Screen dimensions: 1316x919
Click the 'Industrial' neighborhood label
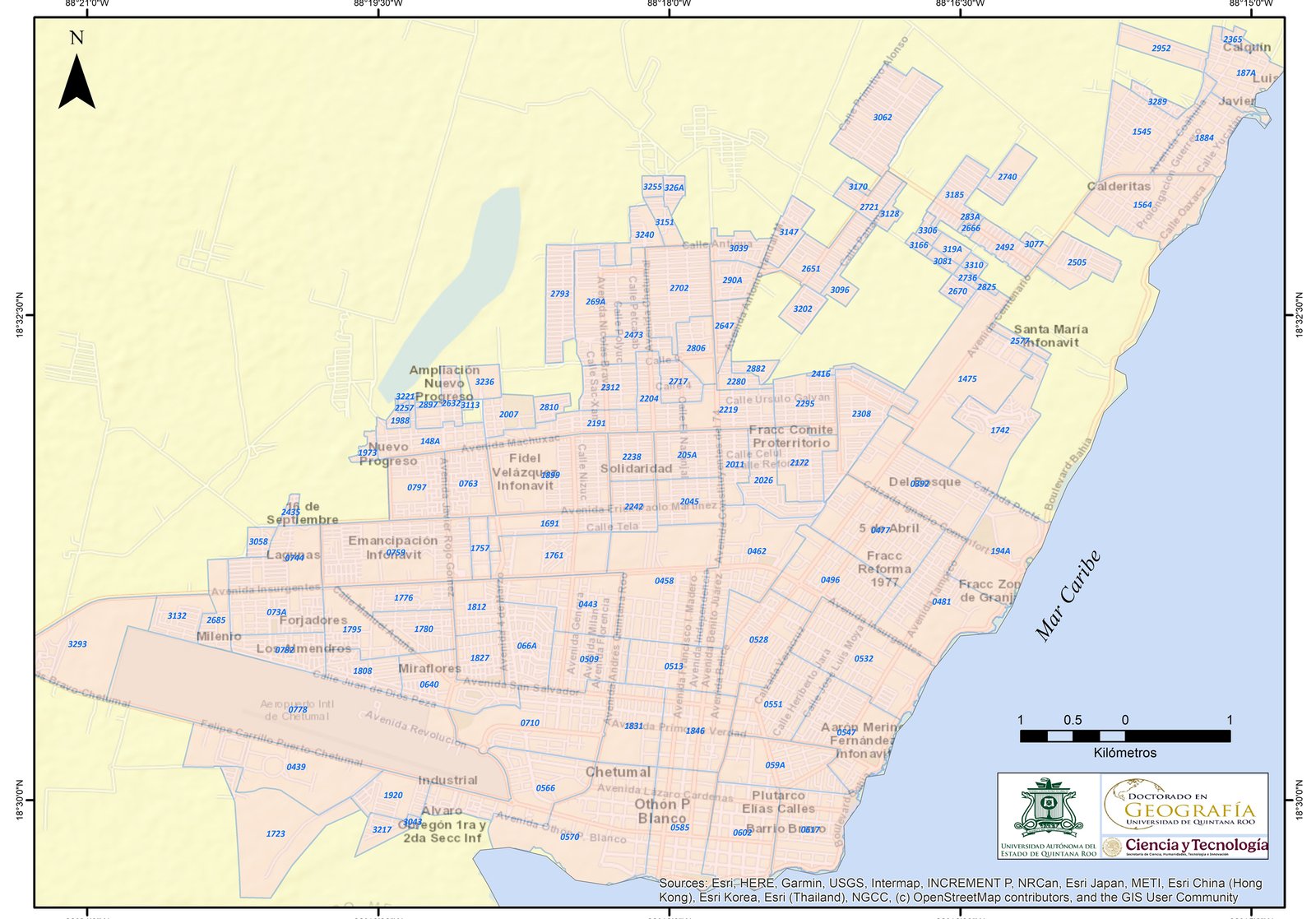click(x=447, y=780)
